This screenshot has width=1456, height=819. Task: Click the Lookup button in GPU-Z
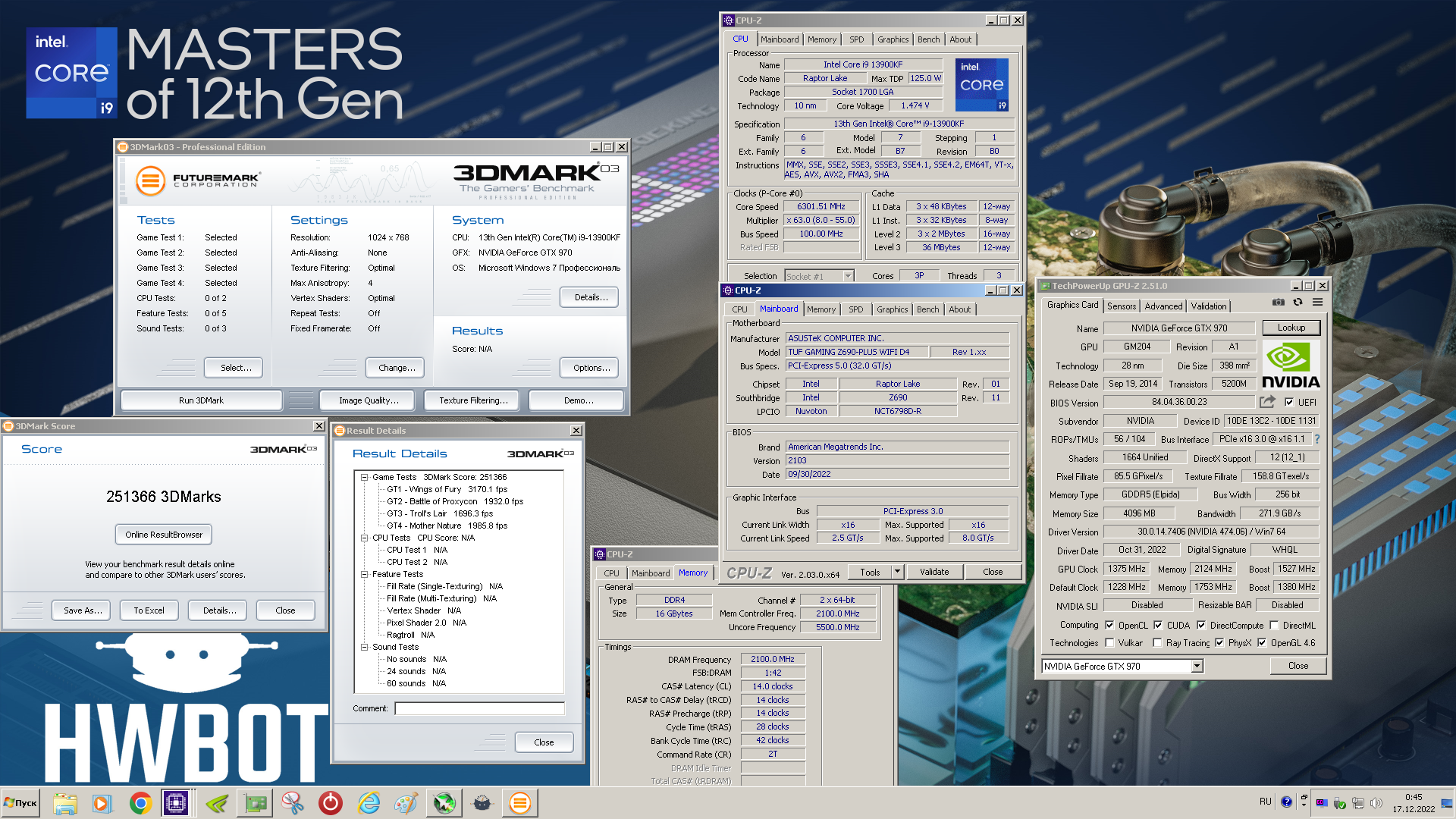[x=1291, y=328]
